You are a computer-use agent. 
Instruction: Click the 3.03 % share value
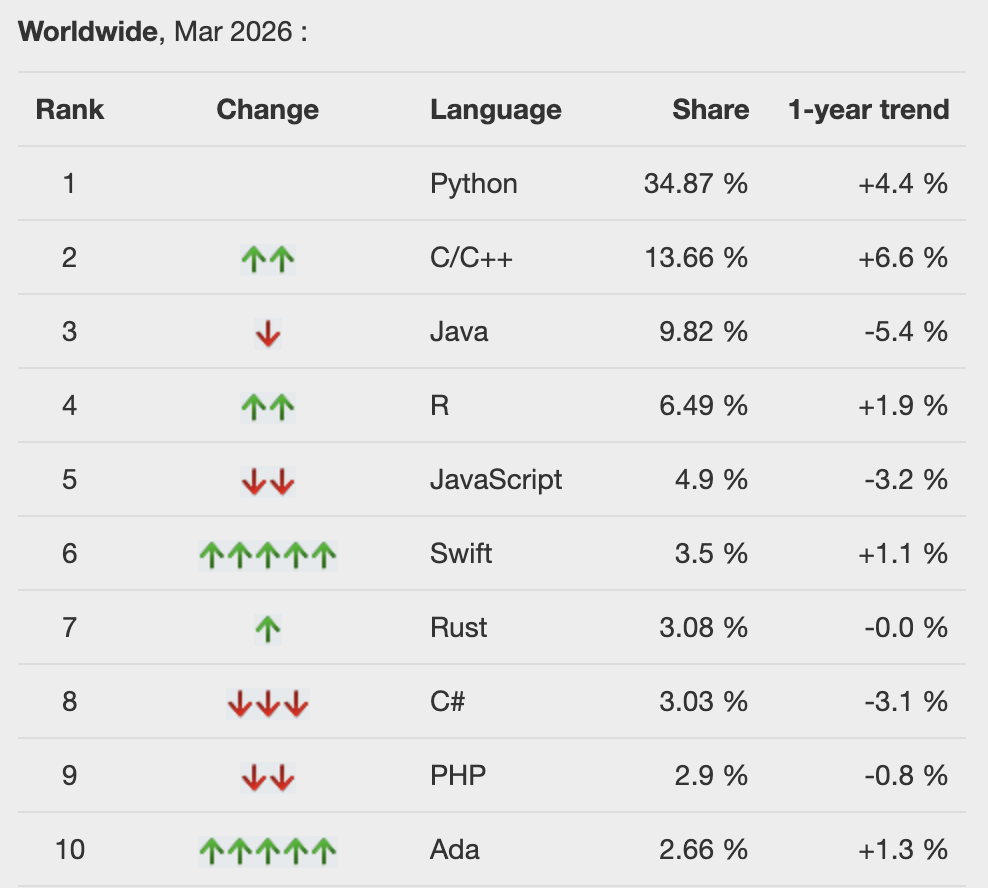pos(703,701)
